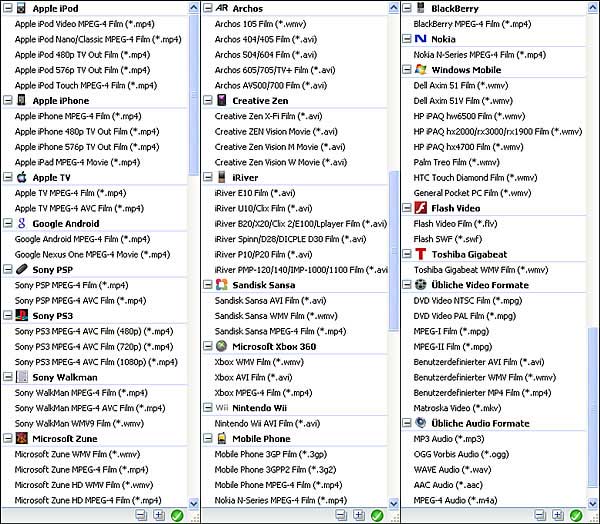Click green checkmark in middle panel footer

coord(377,516)
